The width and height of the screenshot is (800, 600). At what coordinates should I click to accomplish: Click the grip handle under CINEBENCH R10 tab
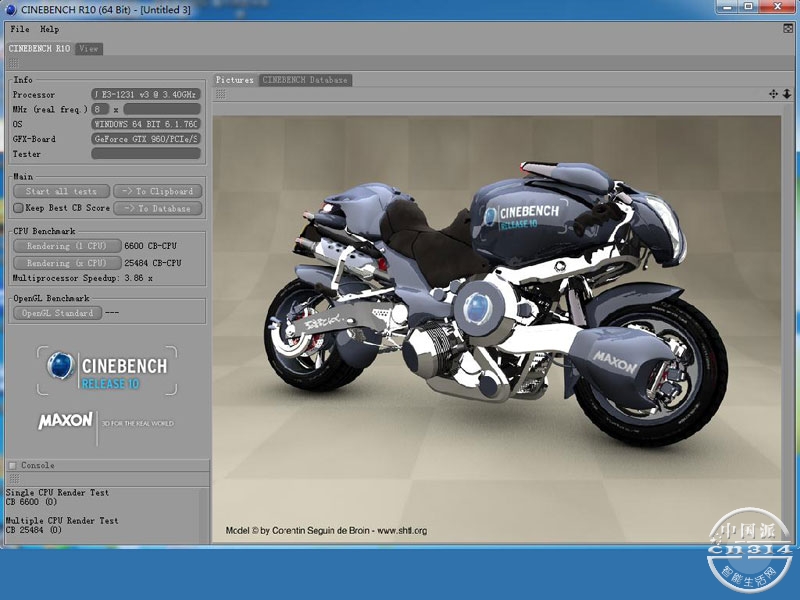click(x=14, y=63)
